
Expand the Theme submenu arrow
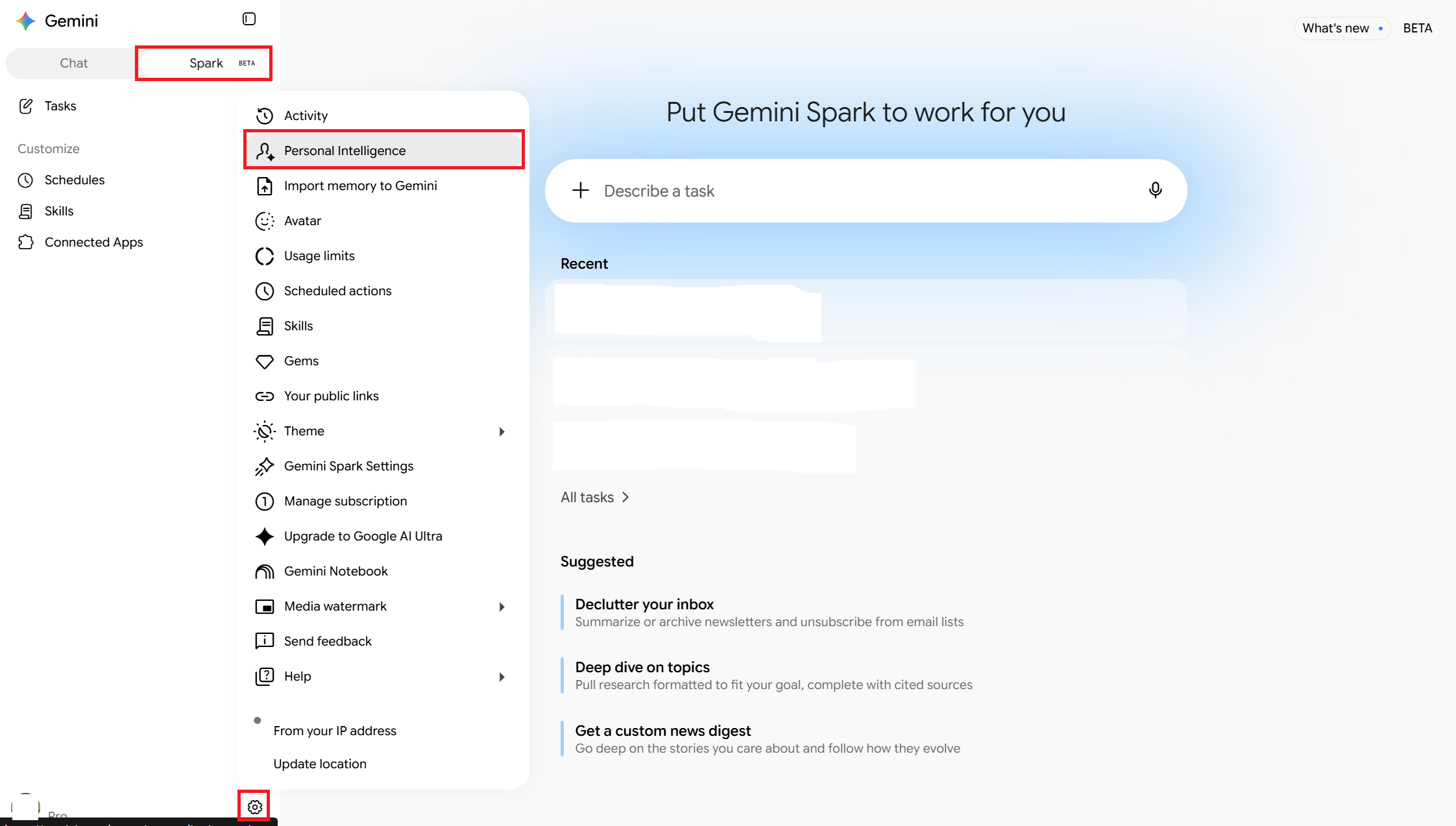coord(502,431)
